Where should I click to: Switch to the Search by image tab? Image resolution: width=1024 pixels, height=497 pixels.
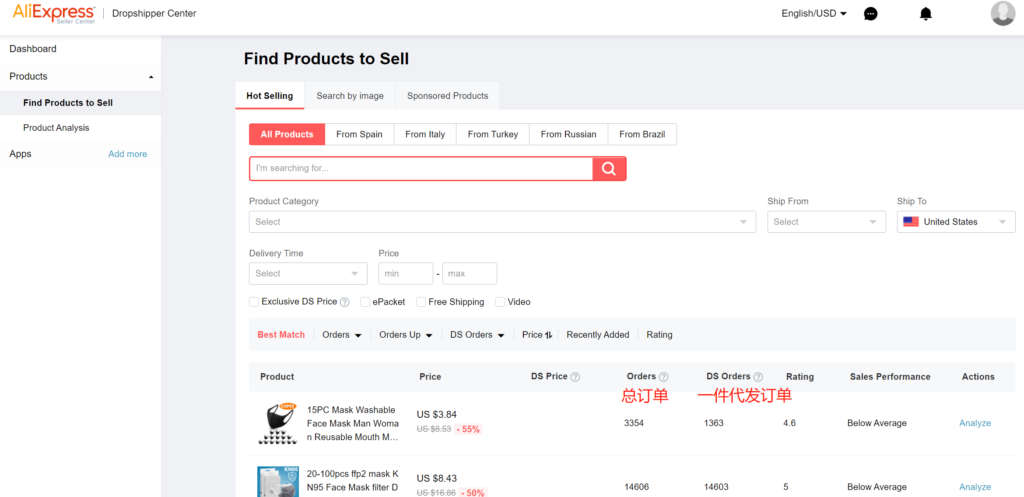(x=350, y=95)
